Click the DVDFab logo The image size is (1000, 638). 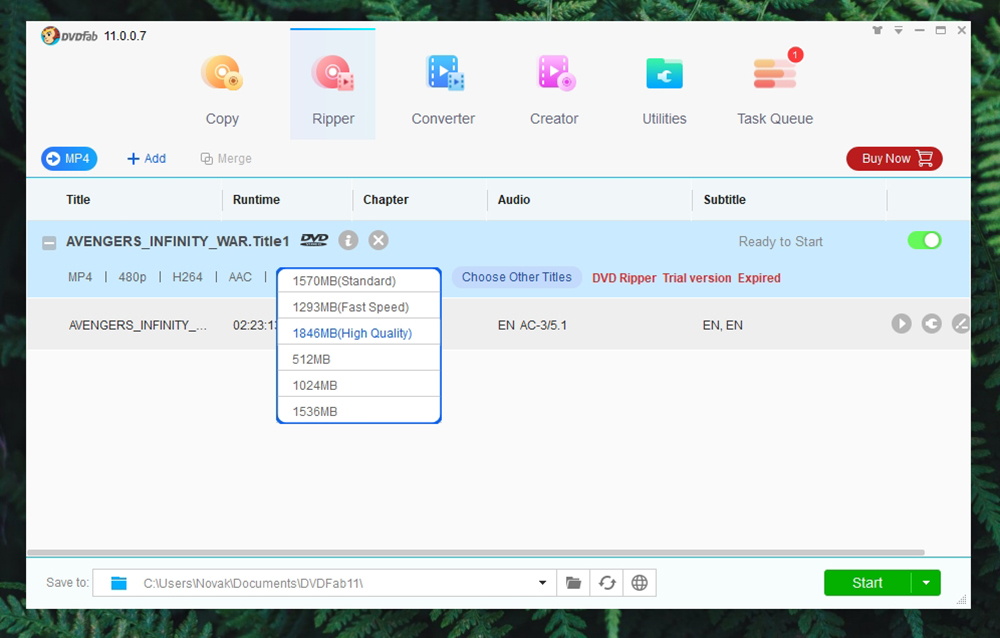(70, 36)
